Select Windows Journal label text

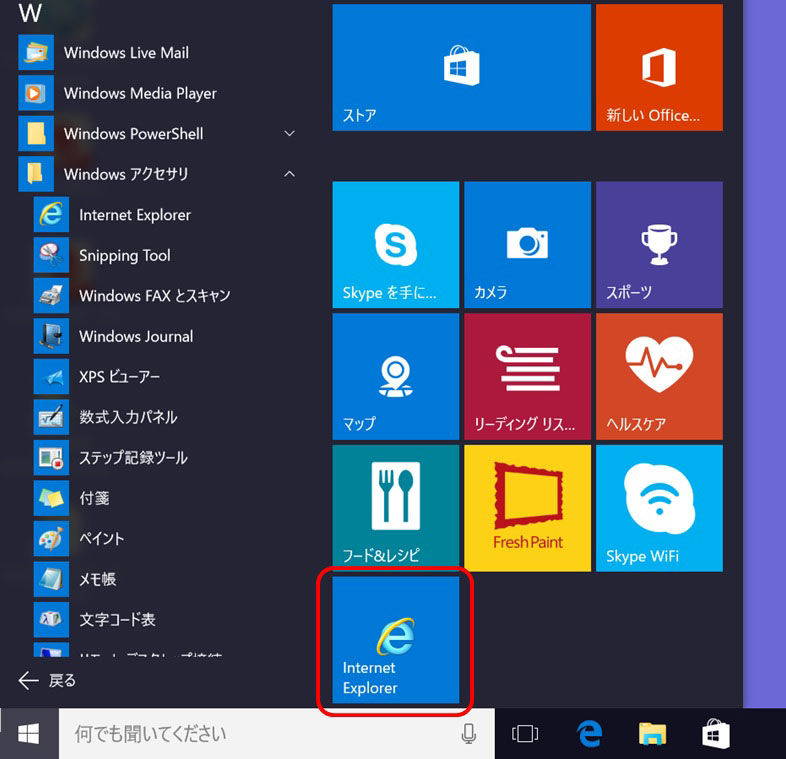[x=136, y=336]
